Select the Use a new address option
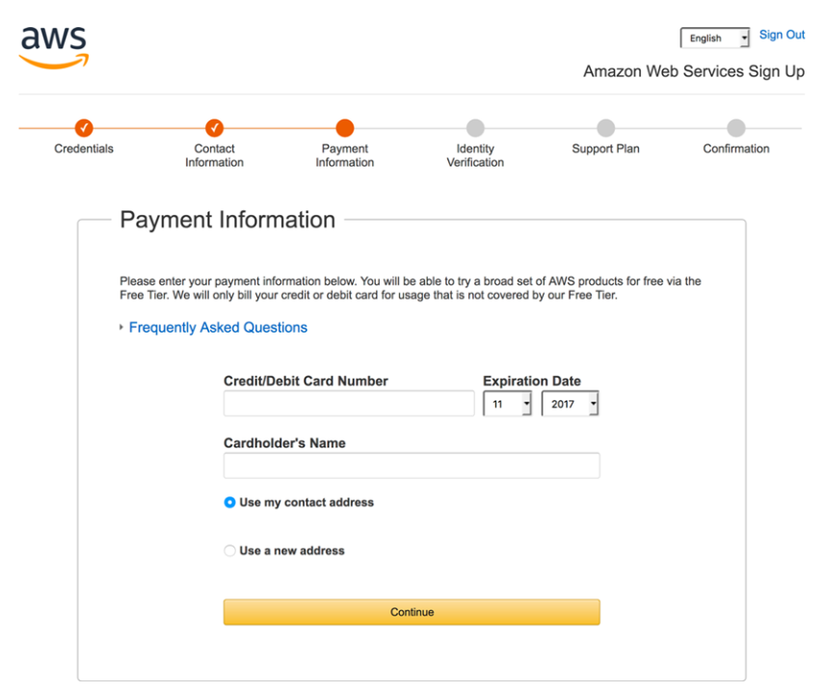The height and width of the screenshot is (692, 825). point(230,551)
